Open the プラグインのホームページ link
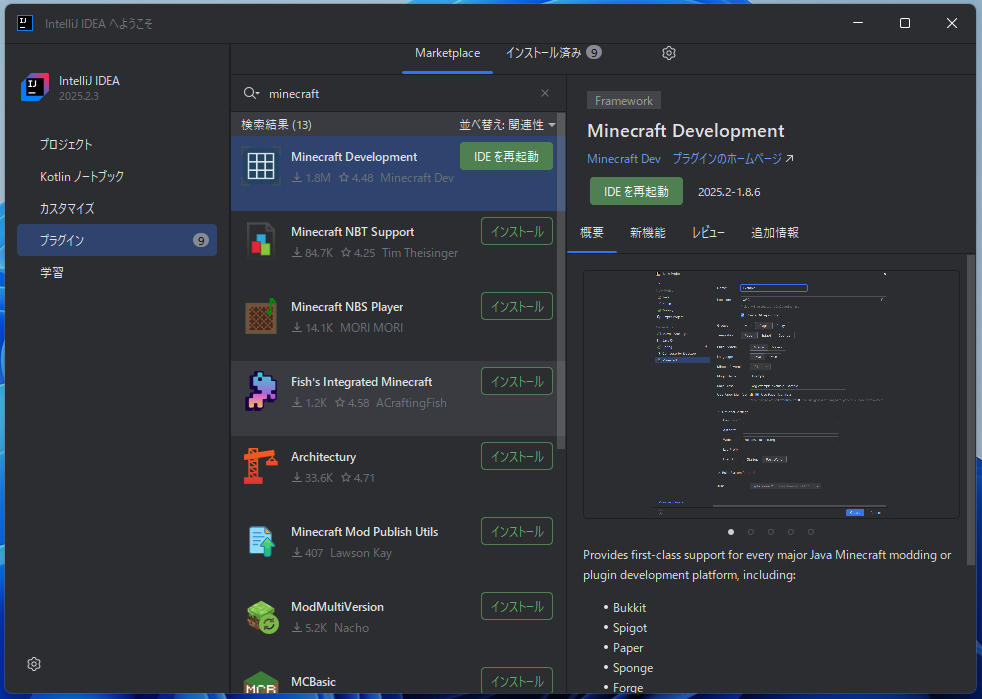The width and height of the screenshot is (982, 699). [728, 158]
